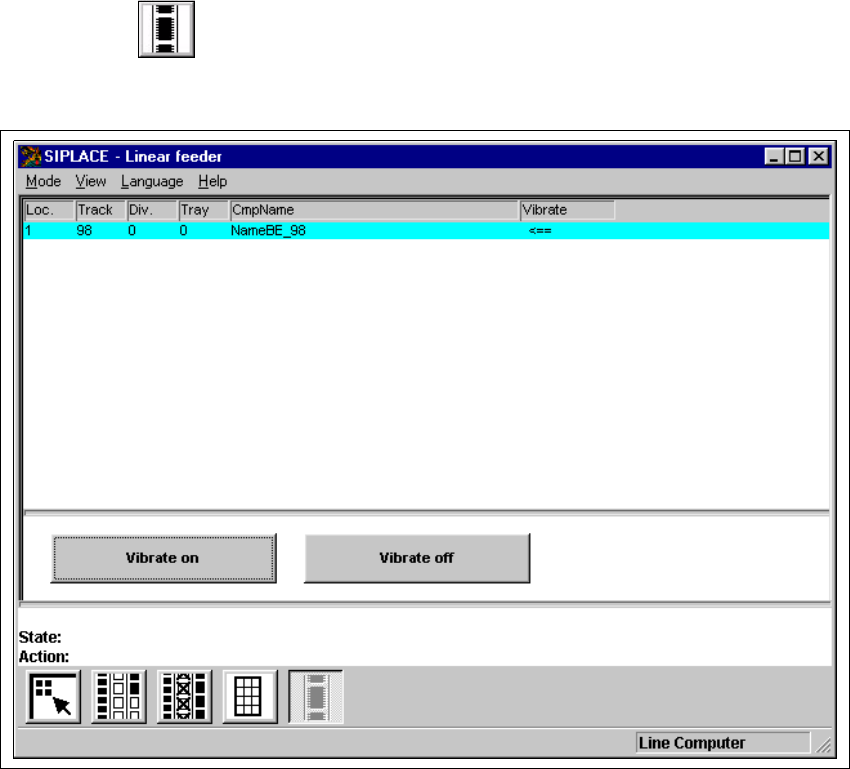Click the Div. column header

click(x=152, y=210)
